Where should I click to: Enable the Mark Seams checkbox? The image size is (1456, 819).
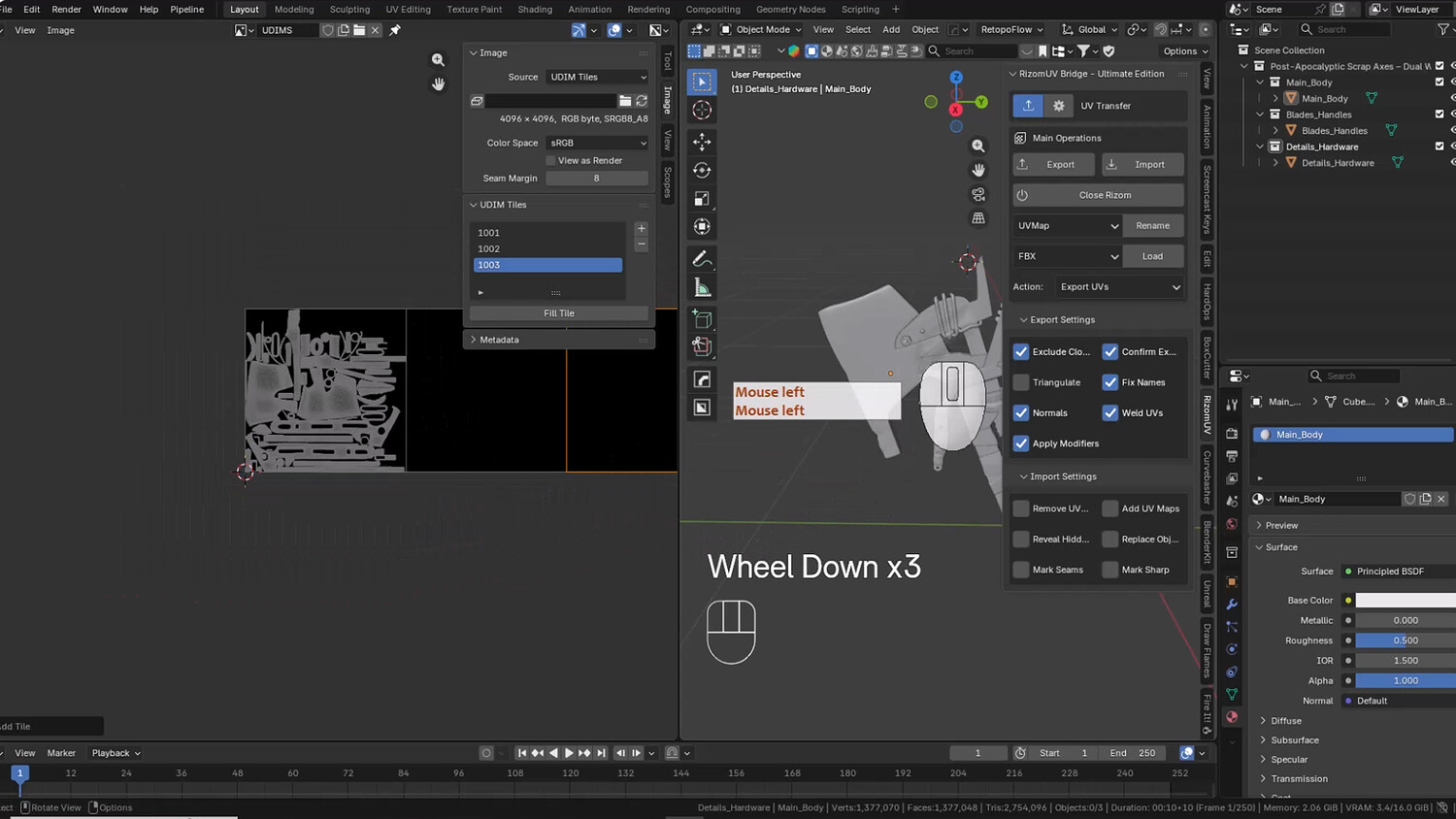click(x=1021, y=570)
